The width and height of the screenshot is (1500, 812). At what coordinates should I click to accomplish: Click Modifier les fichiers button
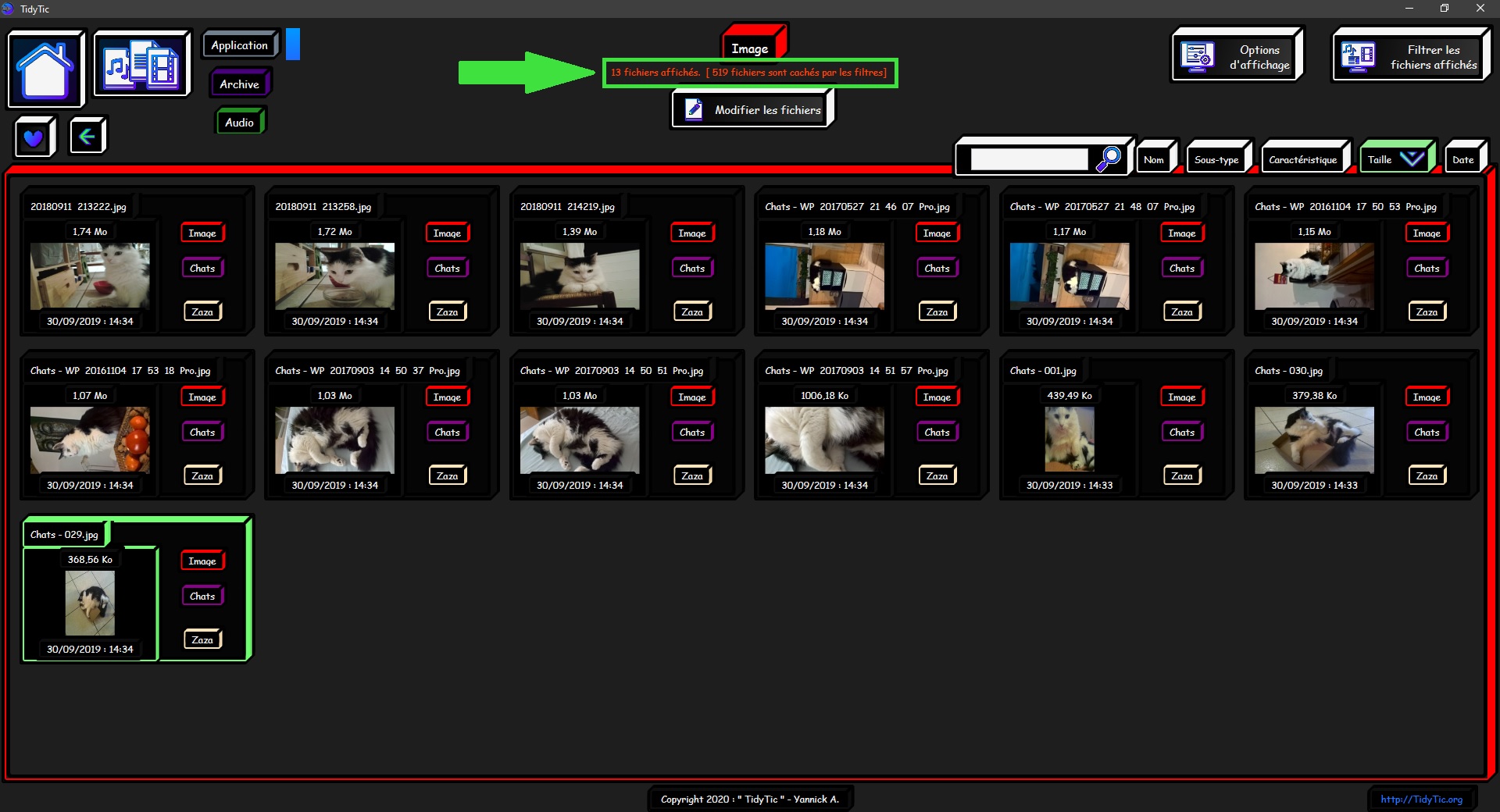752,109
